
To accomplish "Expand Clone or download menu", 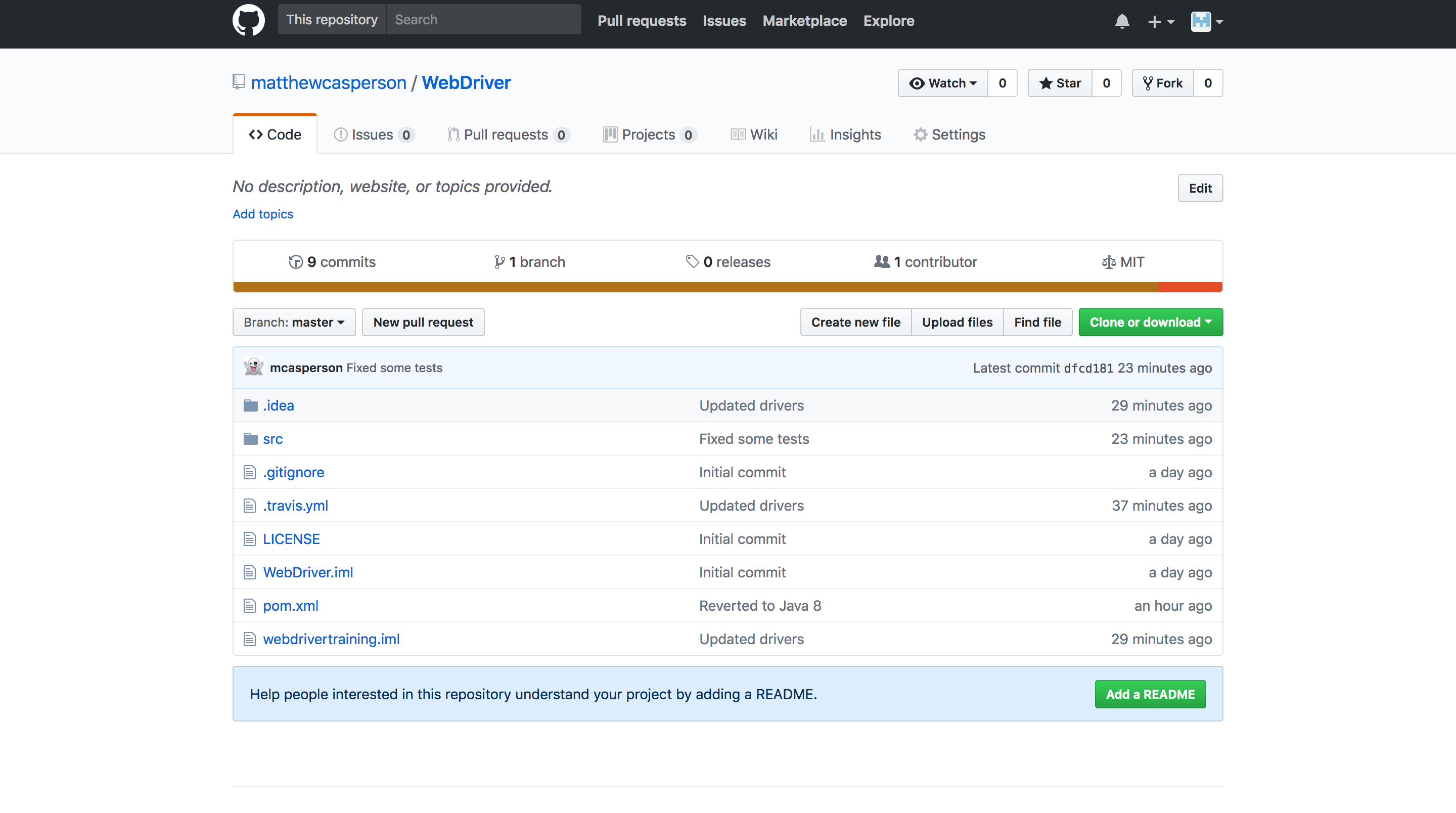I will click(1150, 322).
